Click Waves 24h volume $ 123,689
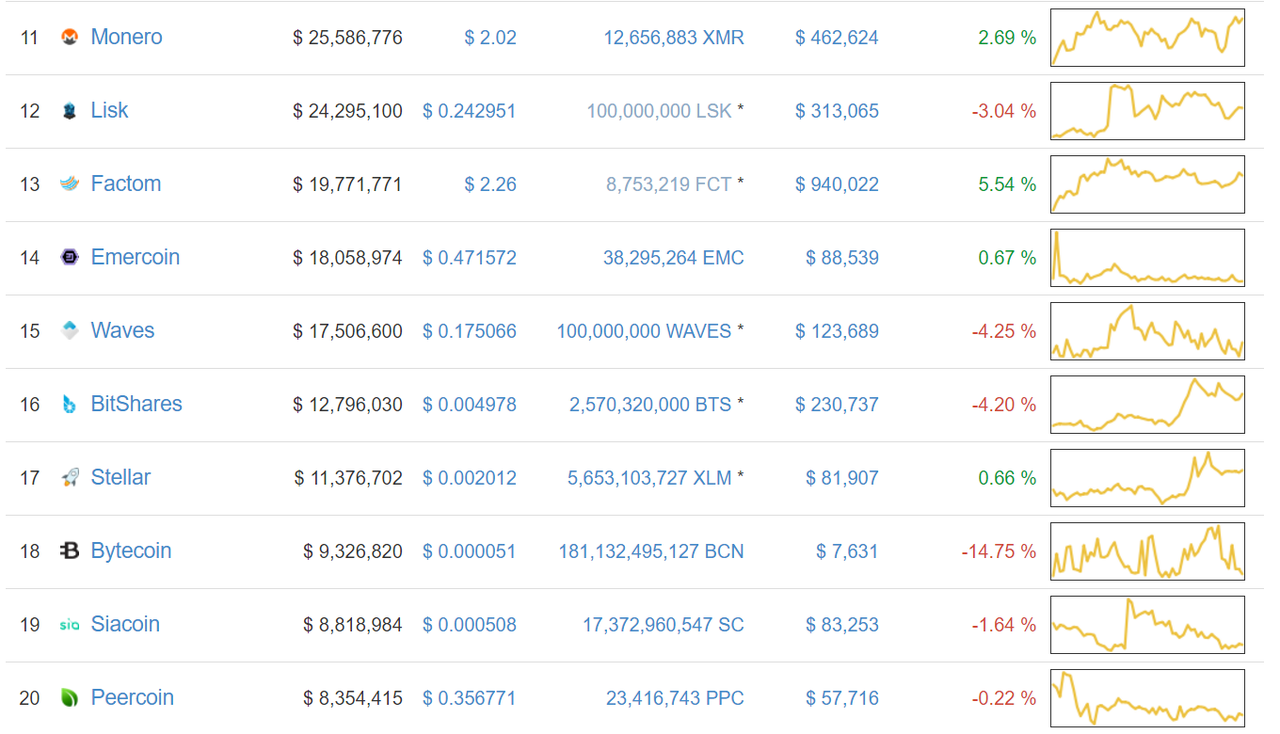 (837, 331)
